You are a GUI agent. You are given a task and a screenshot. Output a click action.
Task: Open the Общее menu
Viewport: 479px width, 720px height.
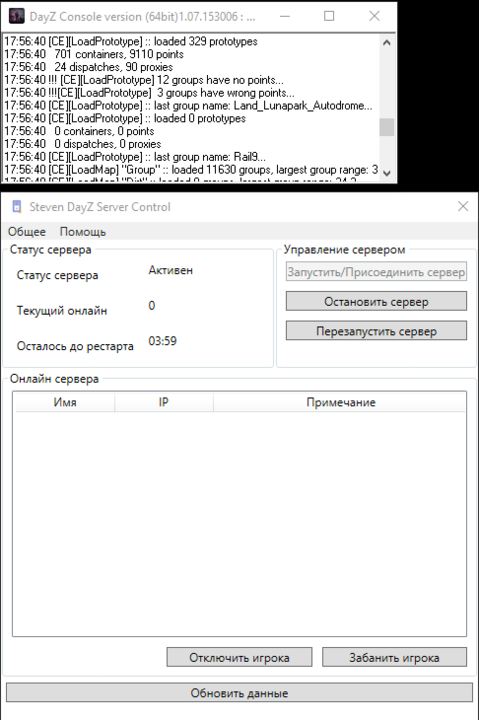(27, 231)
